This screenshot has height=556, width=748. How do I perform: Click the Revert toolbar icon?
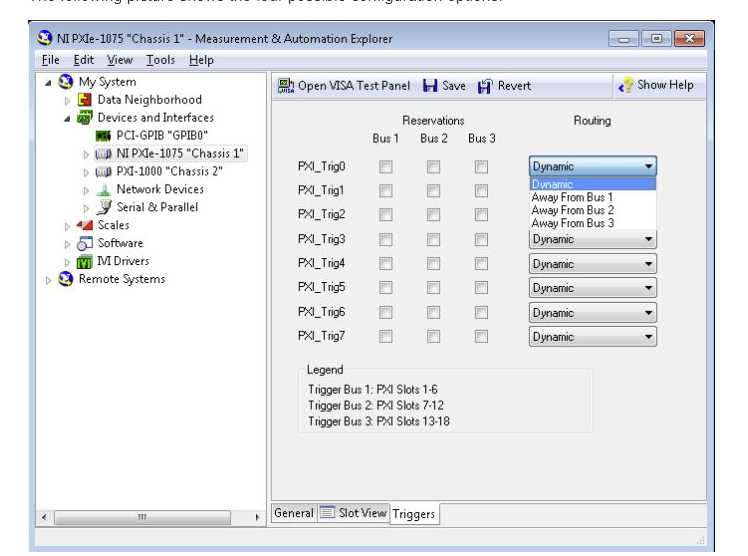485,86
